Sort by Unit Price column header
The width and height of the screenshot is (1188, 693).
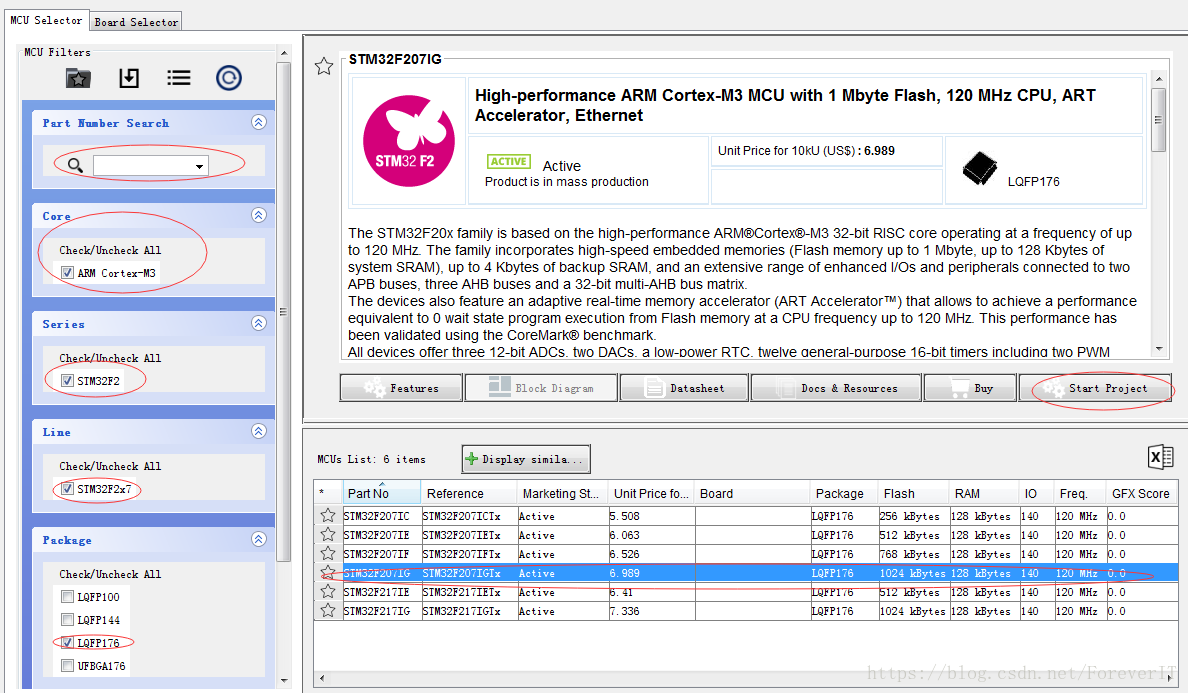pos(652,493)
